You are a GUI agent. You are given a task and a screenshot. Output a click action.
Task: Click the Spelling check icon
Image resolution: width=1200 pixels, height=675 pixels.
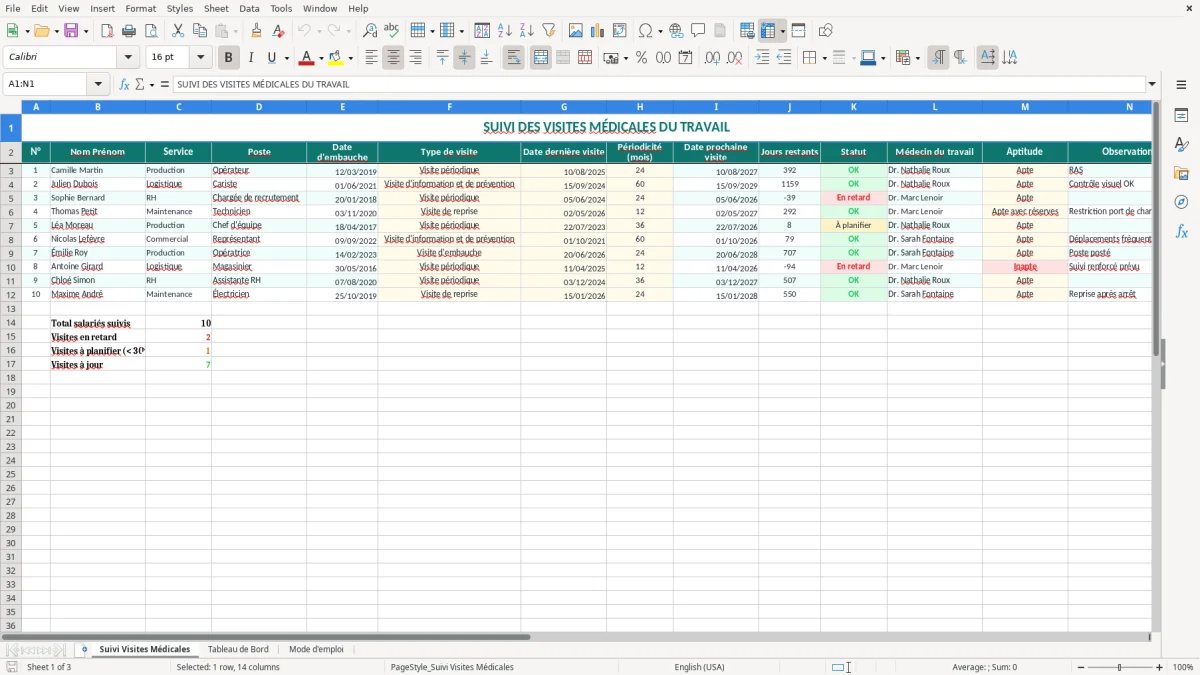coord(392,31)
